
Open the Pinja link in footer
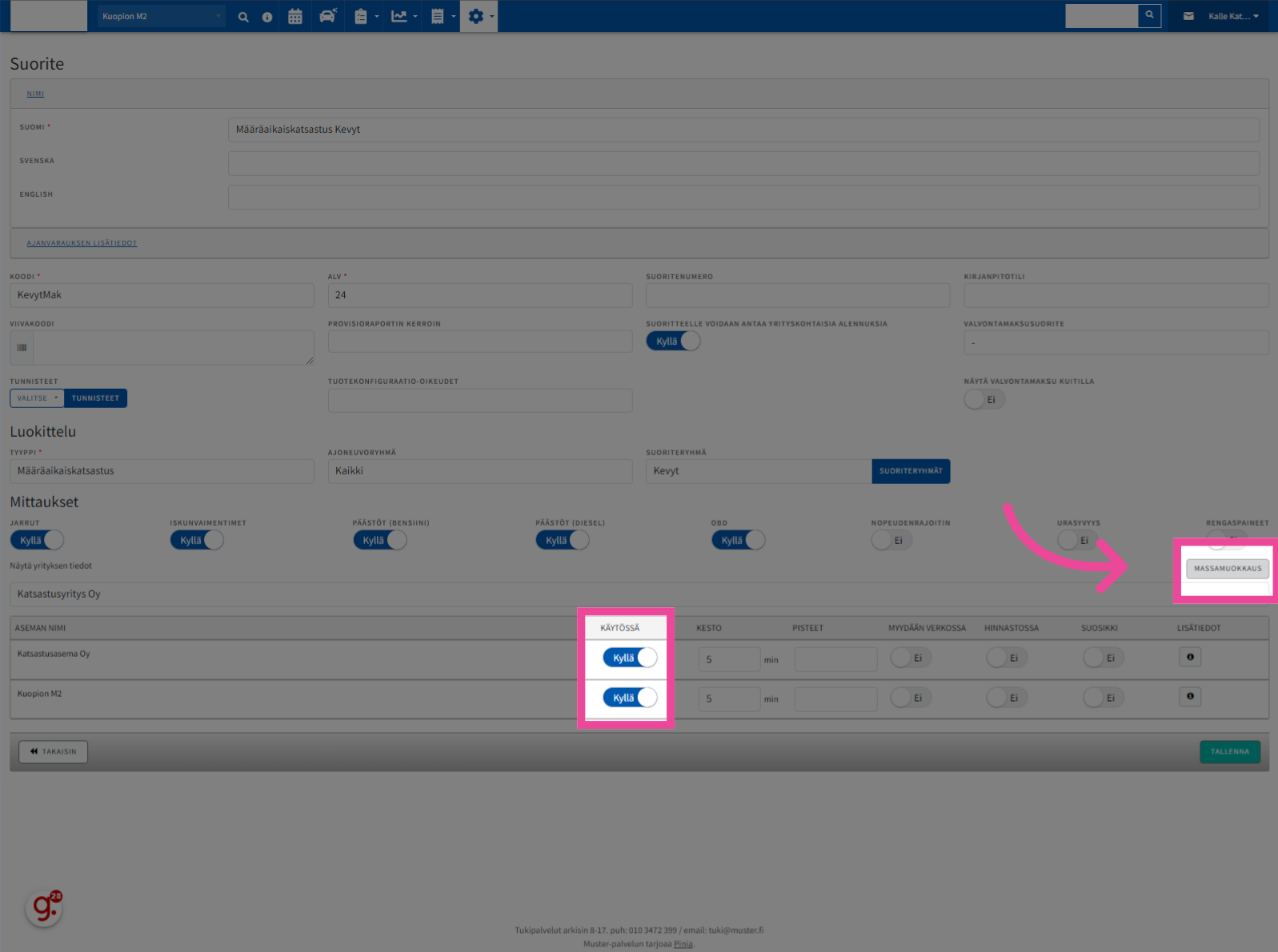pyautogui.click(x=683, y=944)
